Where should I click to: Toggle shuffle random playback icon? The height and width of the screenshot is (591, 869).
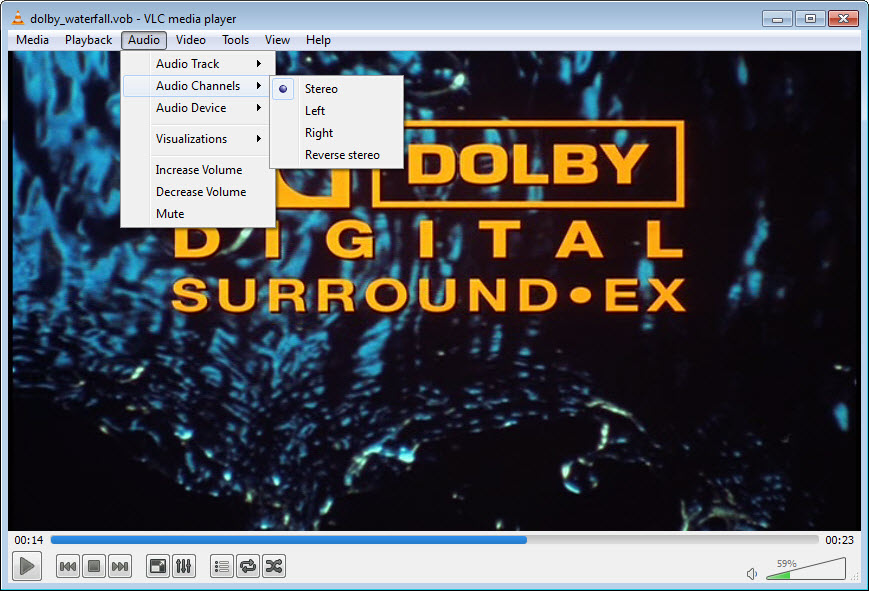pyautogui.click(x=274, y=566)
